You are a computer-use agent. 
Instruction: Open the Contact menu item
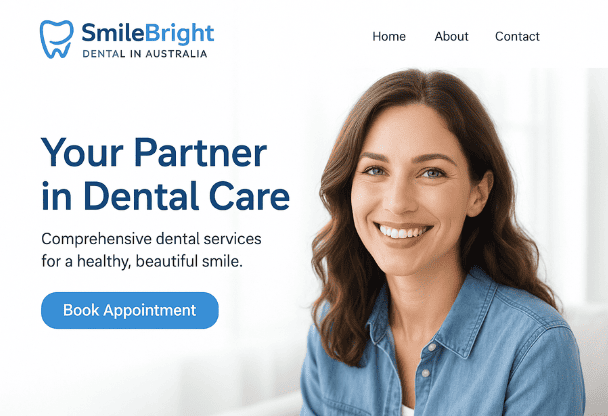[x=517, y=36]
